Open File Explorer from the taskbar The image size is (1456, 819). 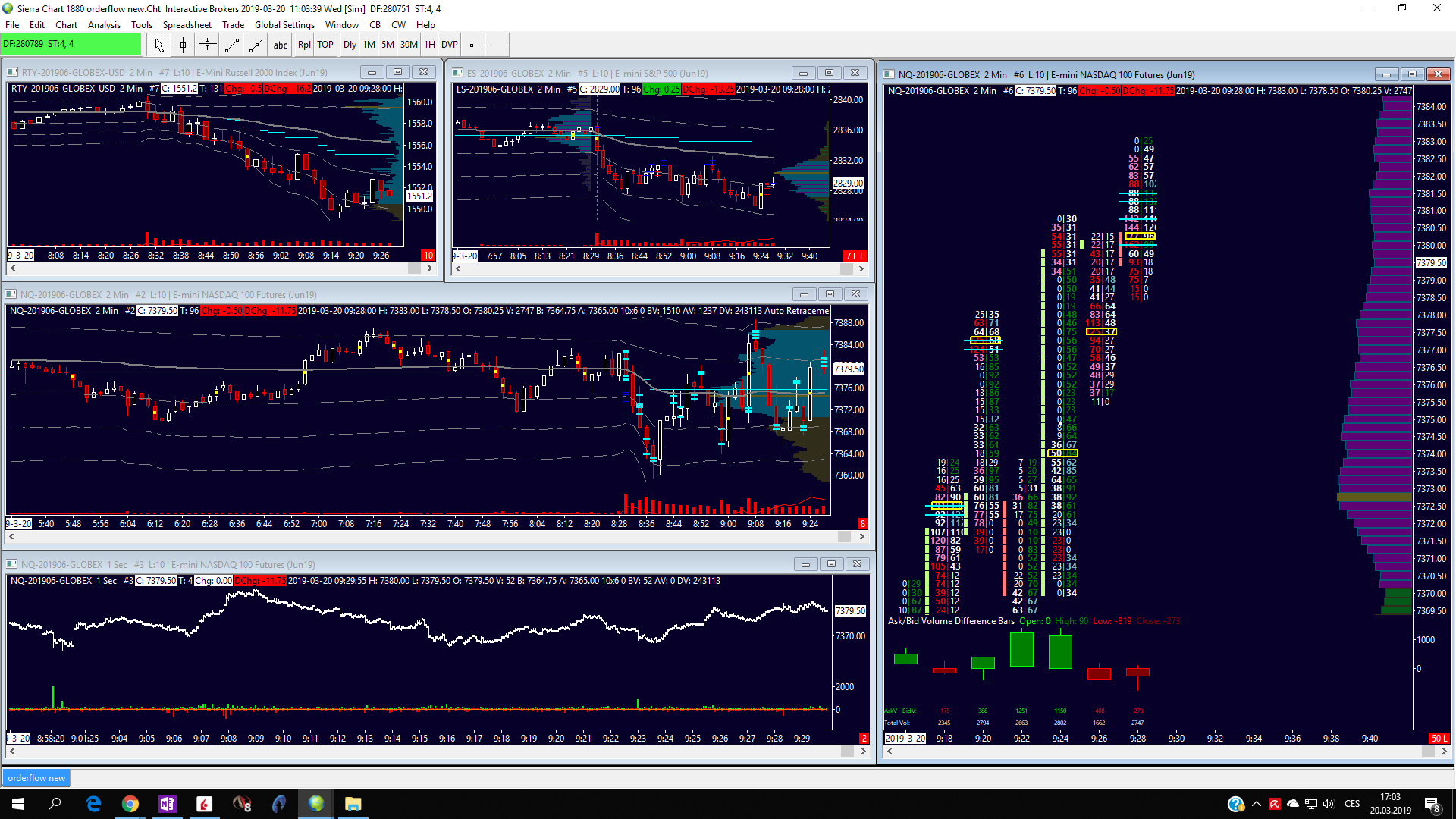(353, 804)
